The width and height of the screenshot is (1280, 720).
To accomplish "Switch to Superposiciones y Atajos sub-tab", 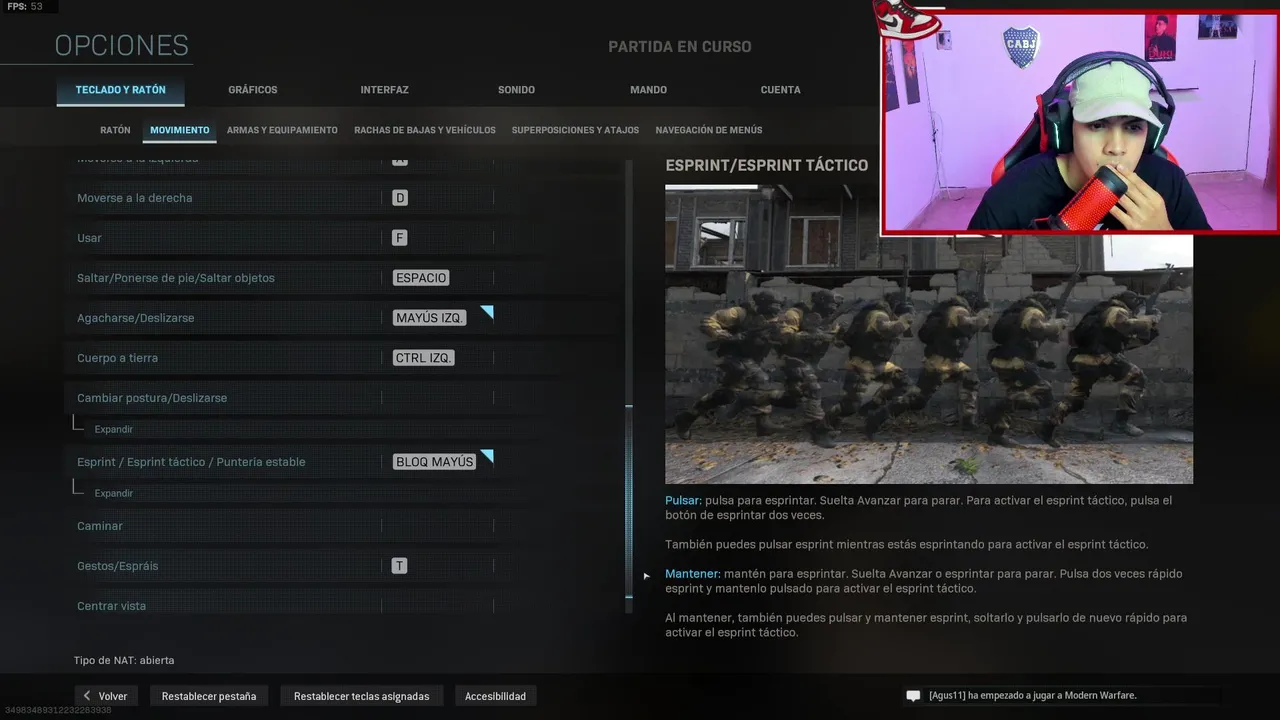I will [575, 130].
